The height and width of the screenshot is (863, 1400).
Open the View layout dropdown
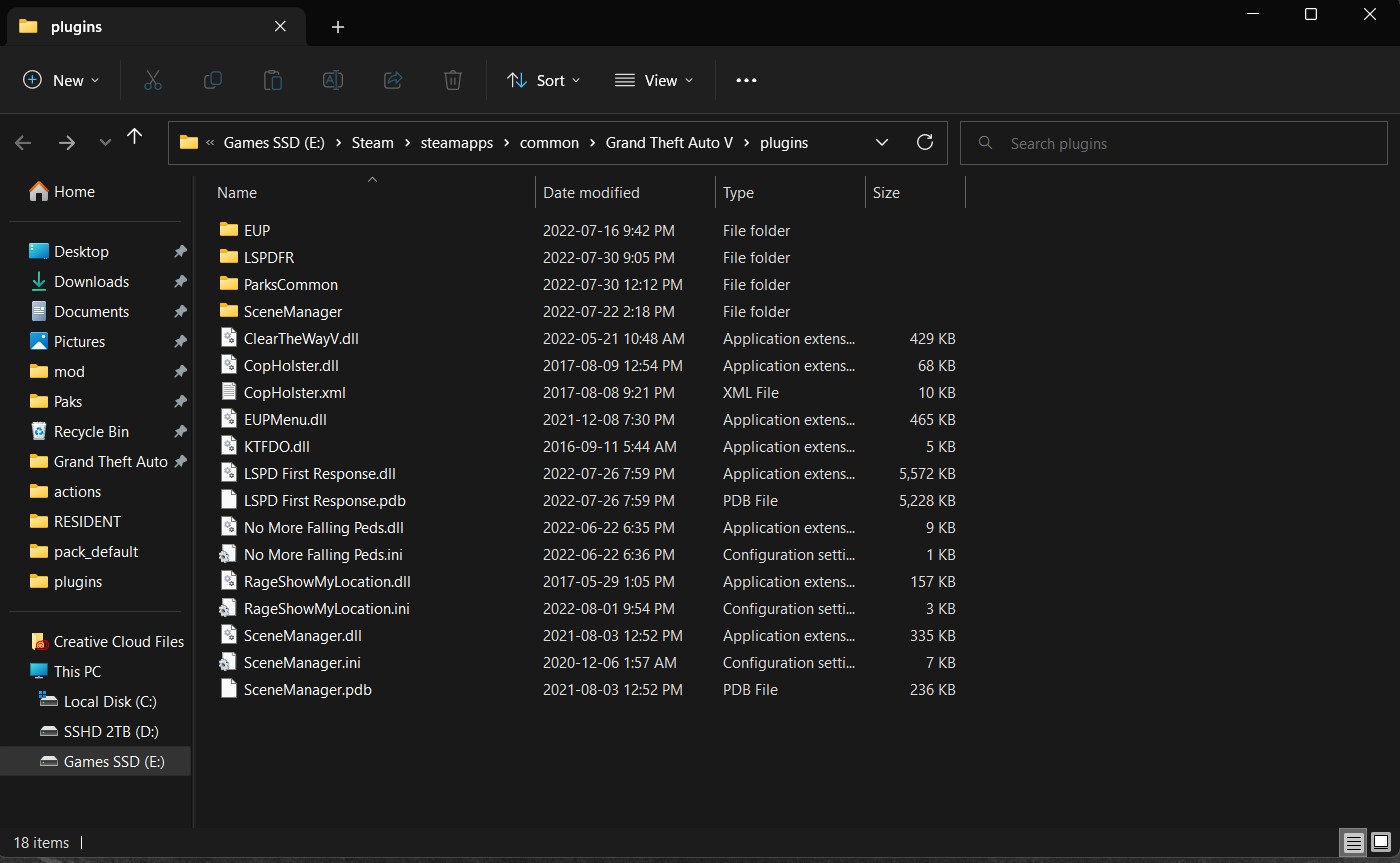pos(654,80)
